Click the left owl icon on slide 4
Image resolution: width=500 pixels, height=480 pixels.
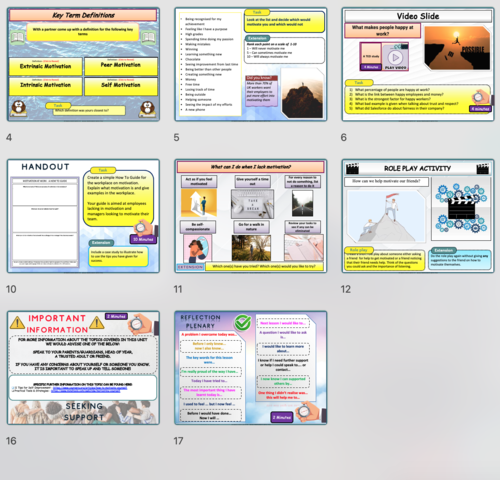18,108
